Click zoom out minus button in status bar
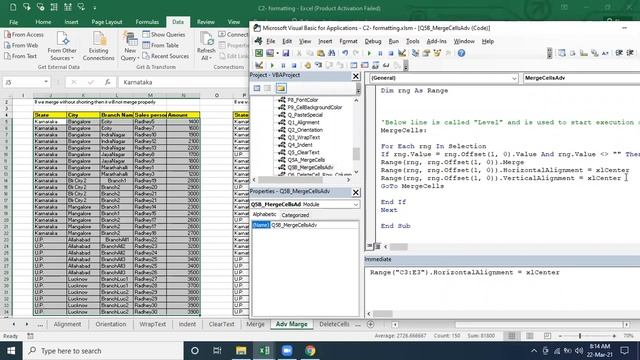Screen dimensions: 640x360 pos(560,336)
